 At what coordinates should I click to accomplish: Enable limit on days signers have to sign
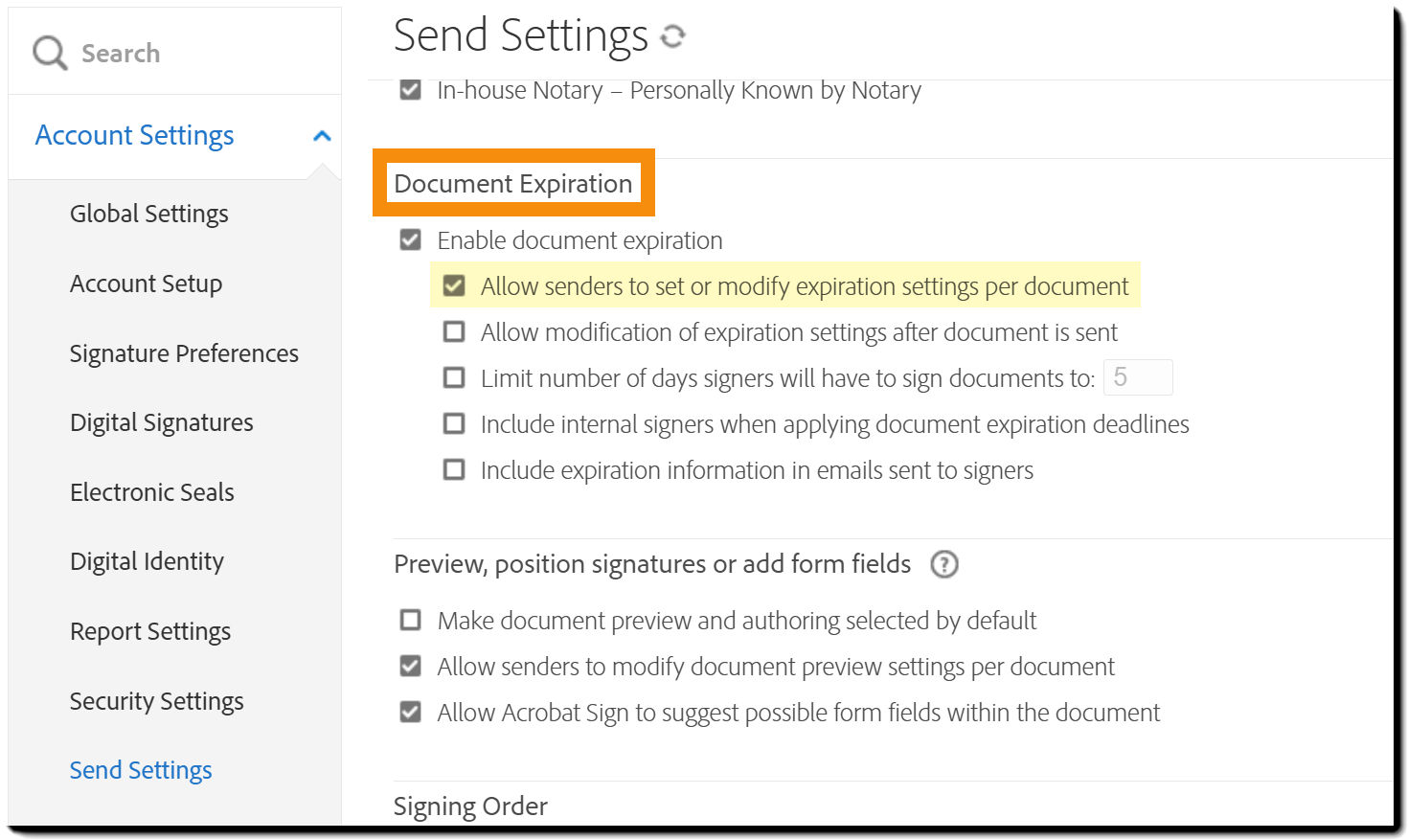(x=454, y=377)
